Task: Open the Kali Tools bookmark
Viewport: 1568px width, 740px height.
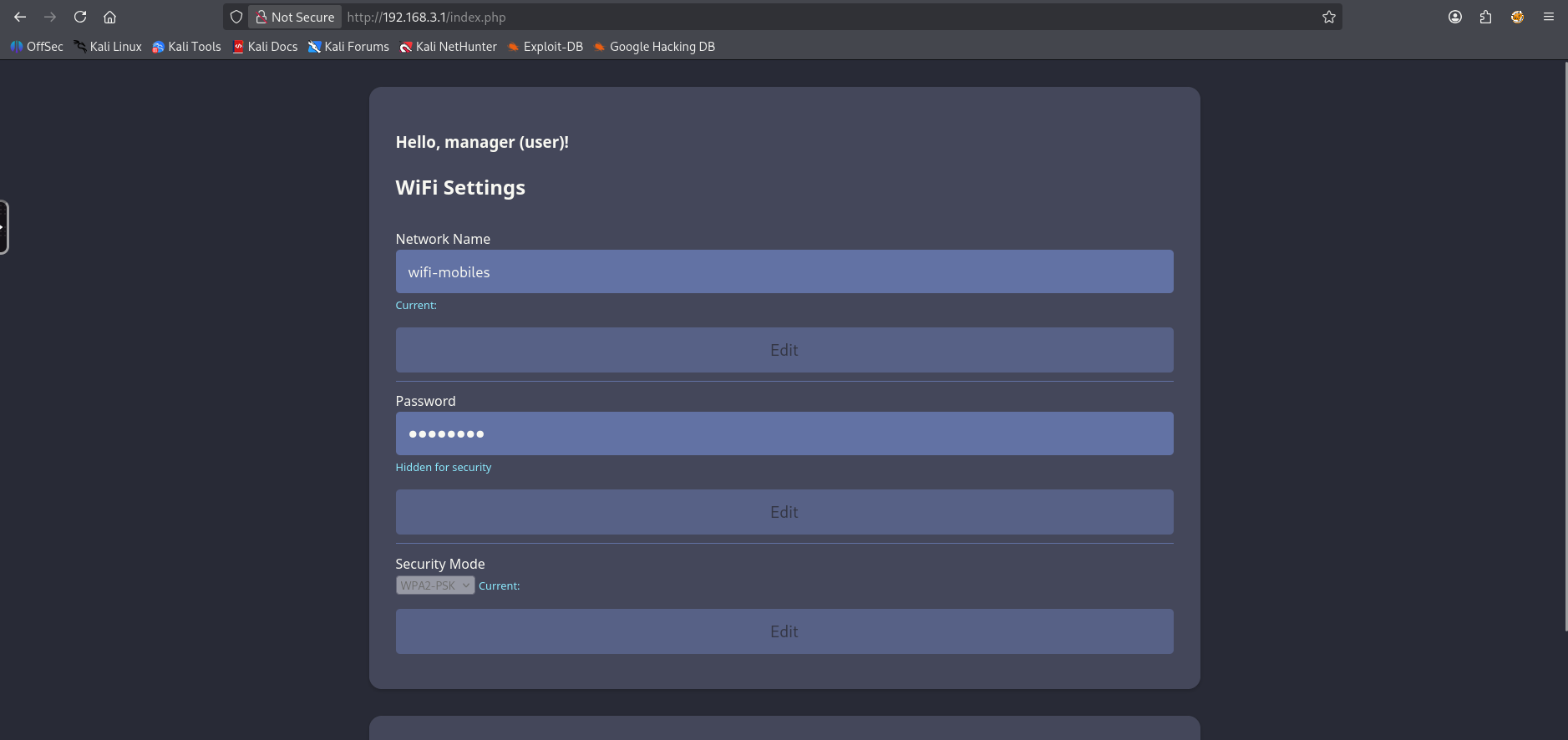Action: [186, 47]
